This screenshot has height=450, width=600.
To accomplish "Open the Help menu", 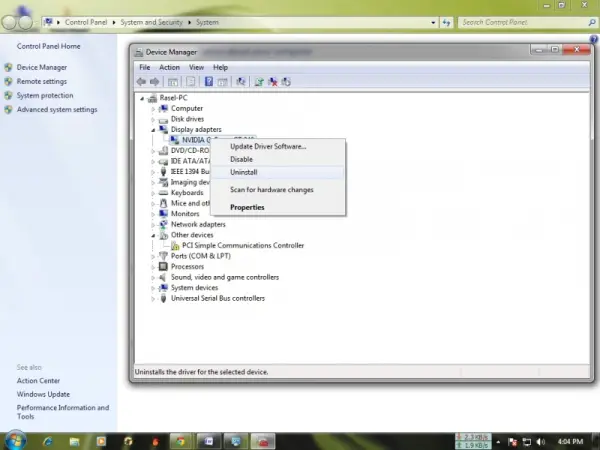I will 220,67.
